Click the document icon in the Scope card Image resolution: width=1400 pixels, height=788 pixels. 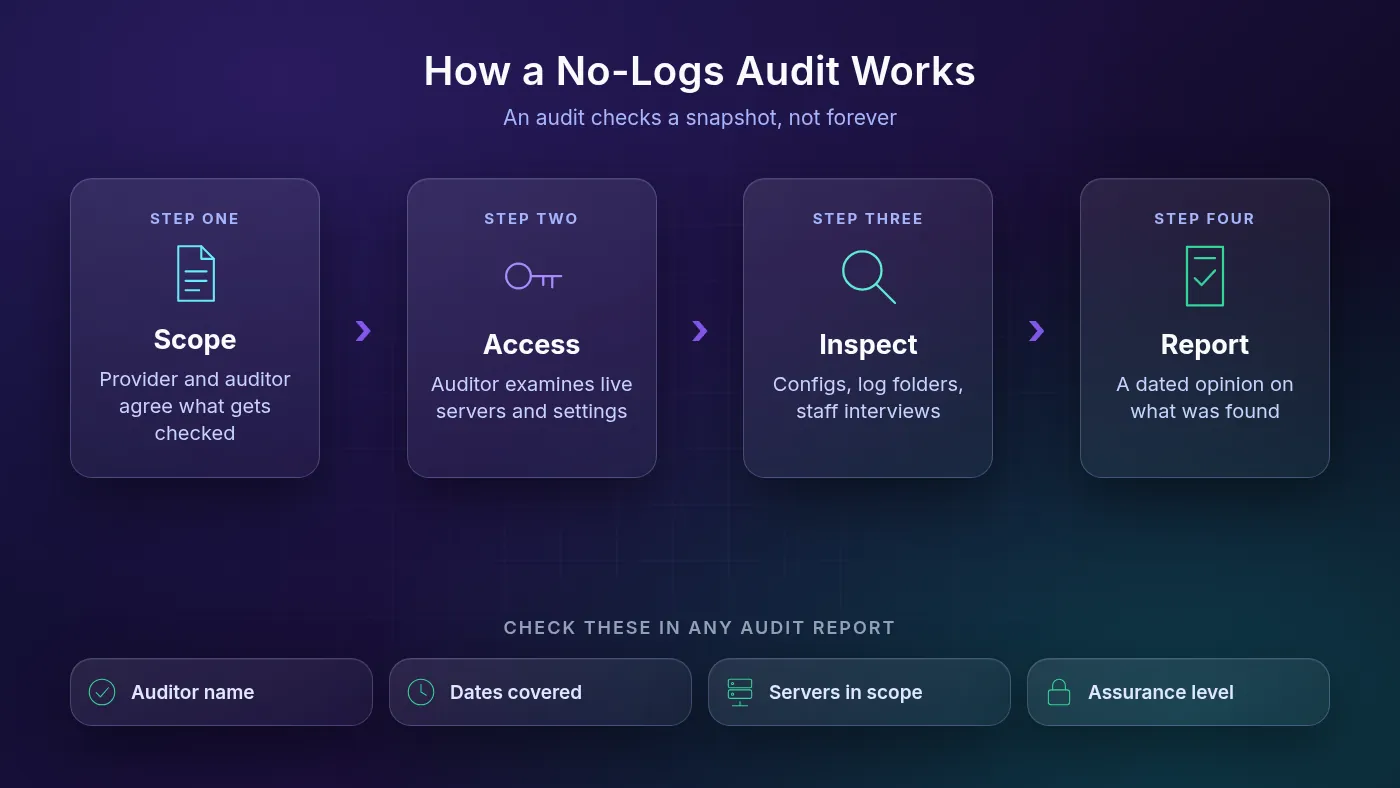pos(195,273)
